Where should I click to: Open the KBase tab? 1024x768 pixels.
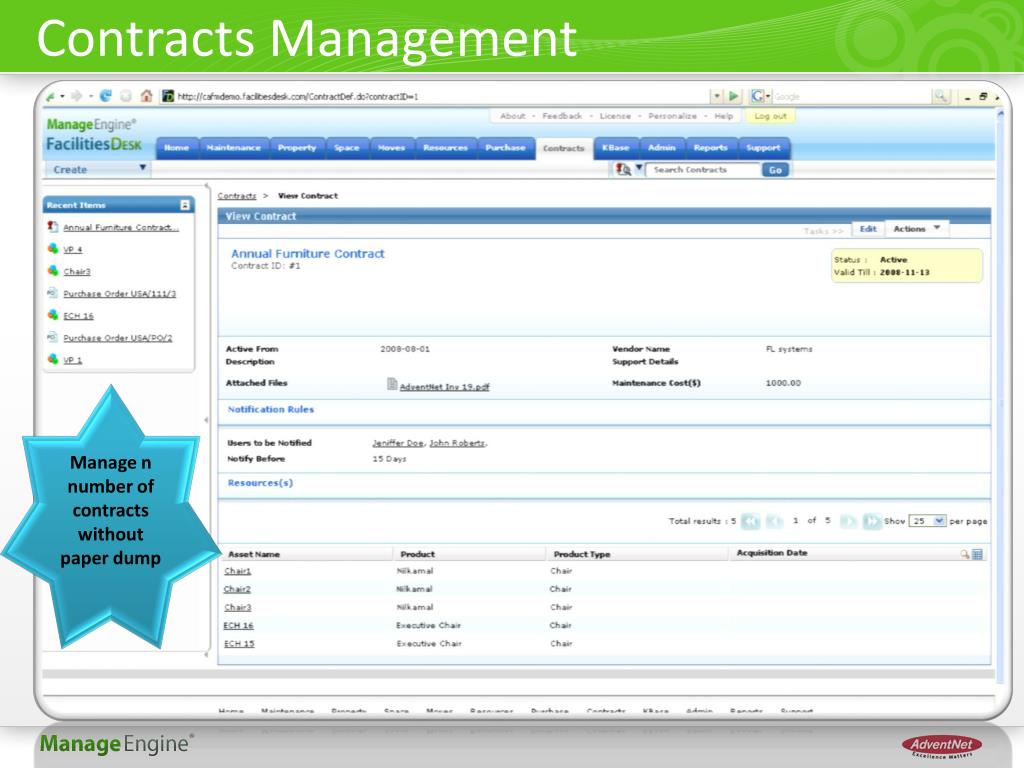[616, 148]
